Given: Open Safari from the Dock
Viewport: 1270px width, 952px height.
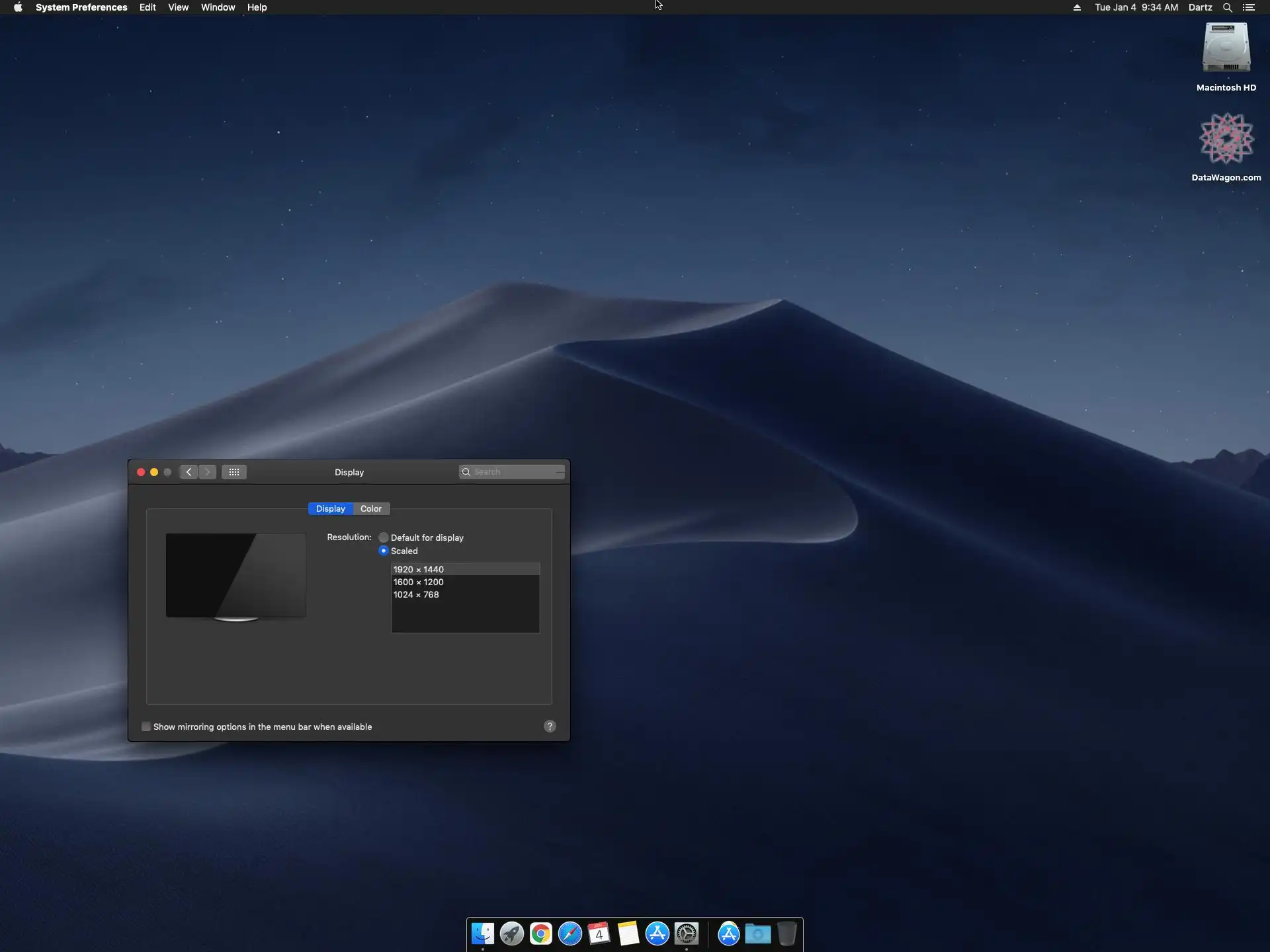Looking at the screenshot, I should point(570,933).
